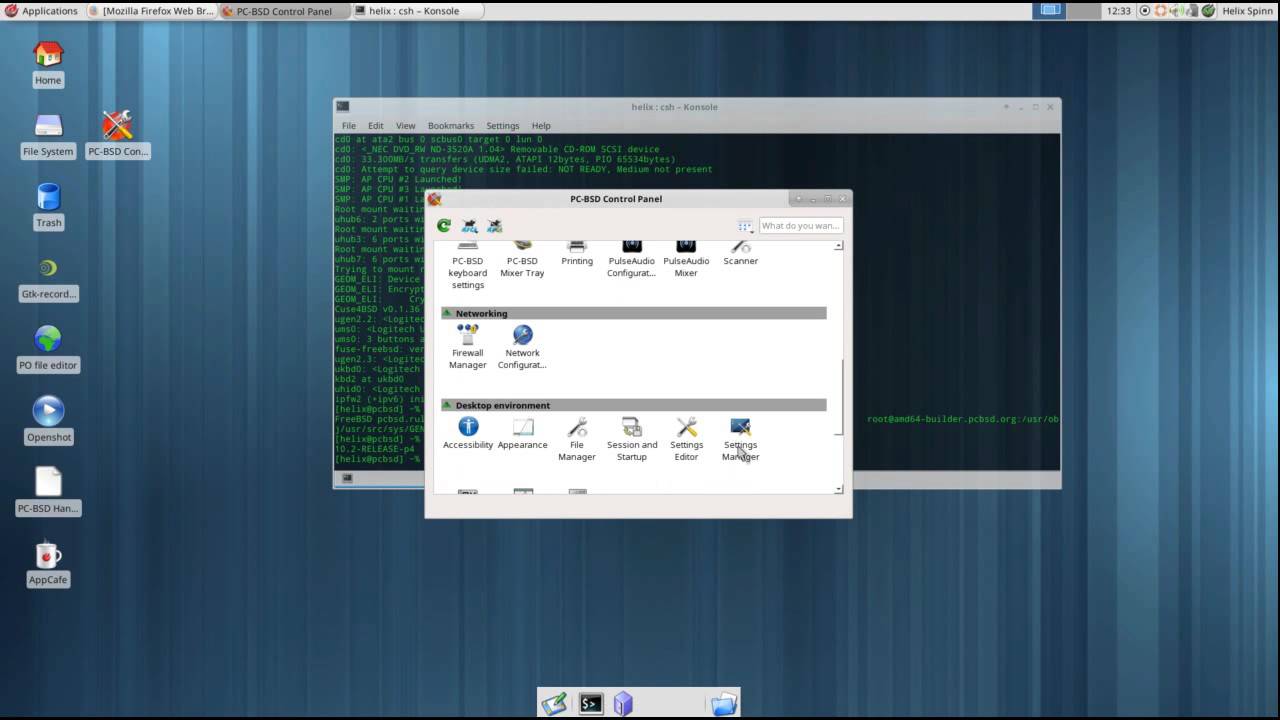Image resolution: width=1280 pixels, height=720 pixels.
Task: Open PC-BSD Mixer Tray
Action: 522,260
